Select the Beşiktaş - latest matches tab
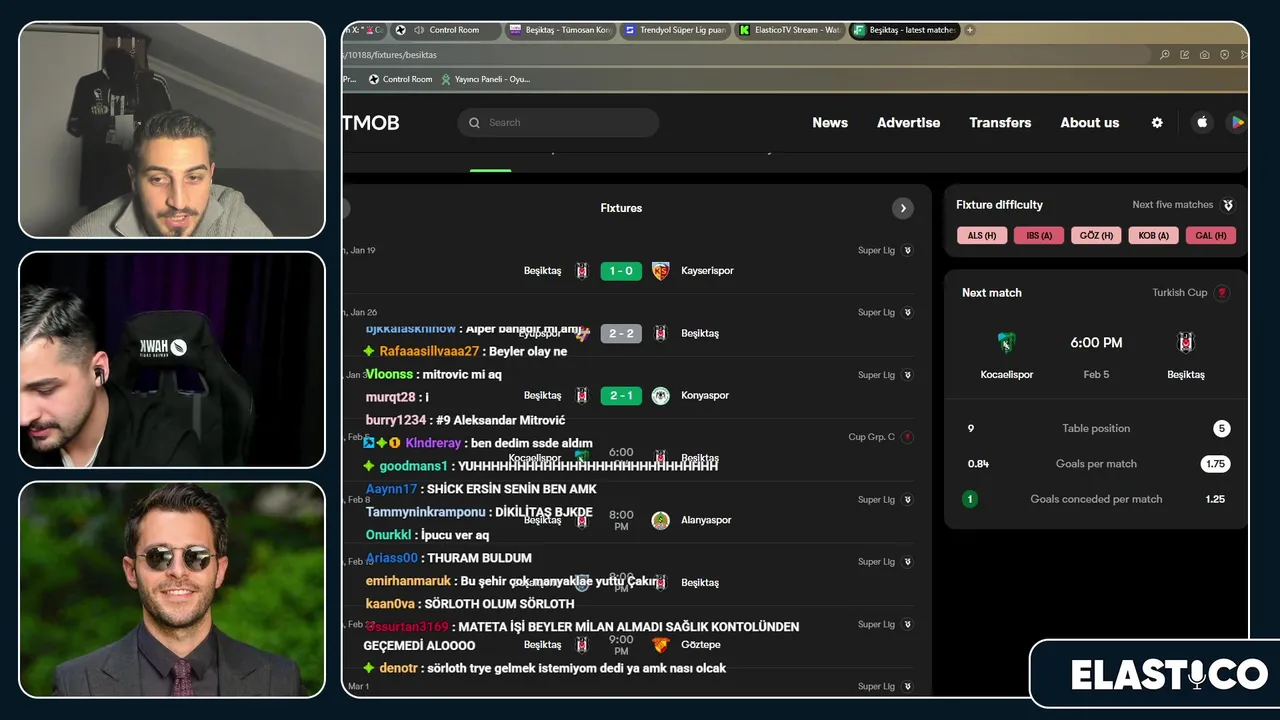The height and width of the screenshot is (720, 1280). coord(905,30)
